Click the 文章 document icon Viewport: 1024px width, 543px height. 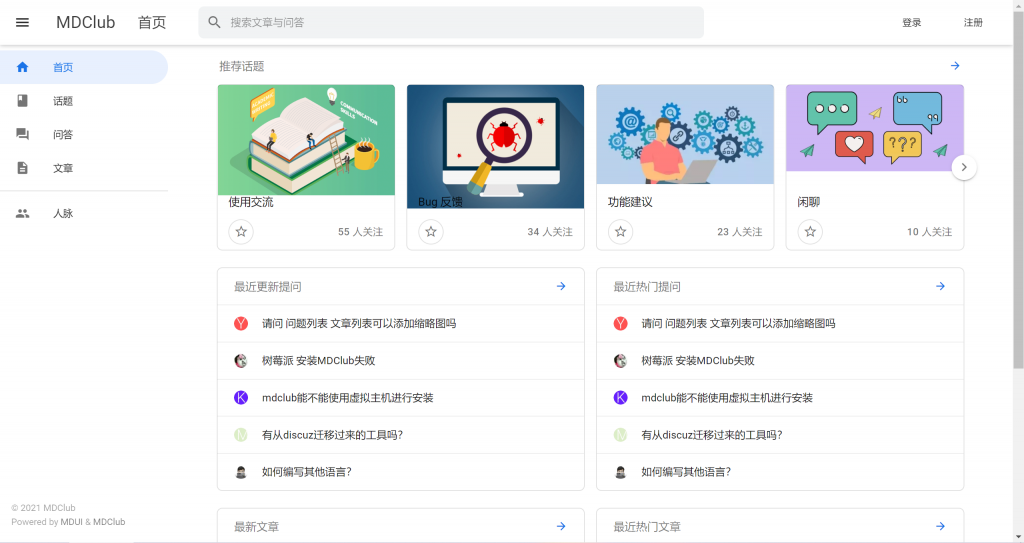(22, 168)
